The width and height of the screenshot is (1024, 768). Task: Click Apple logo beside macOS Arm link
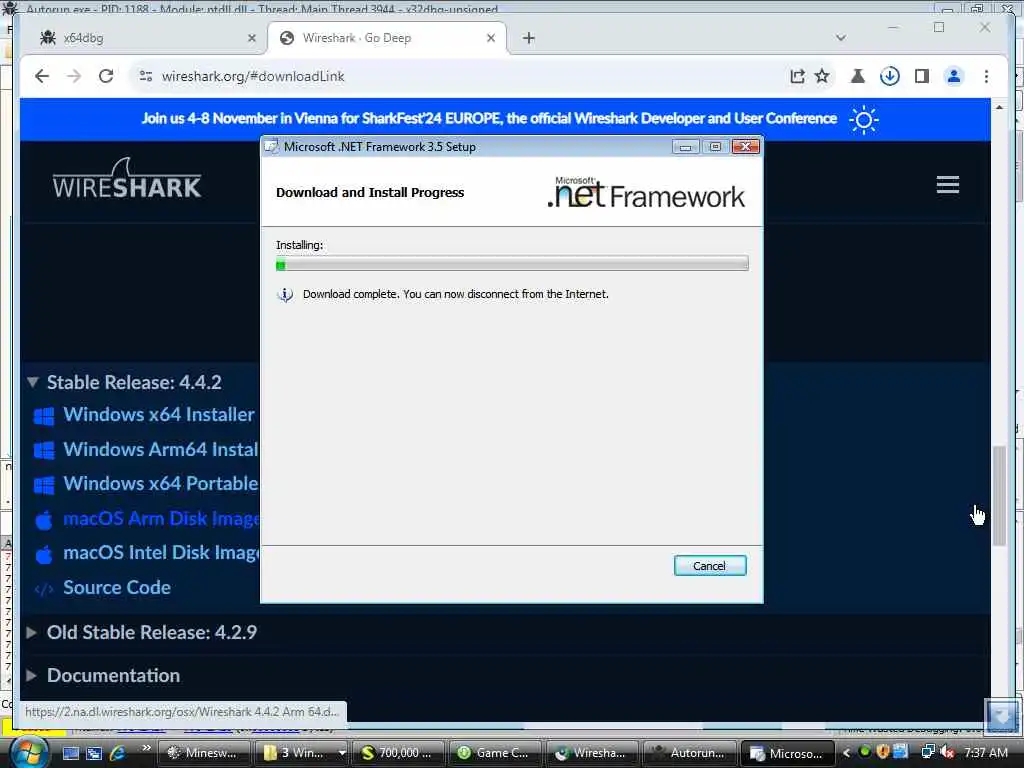coord(44,520)
